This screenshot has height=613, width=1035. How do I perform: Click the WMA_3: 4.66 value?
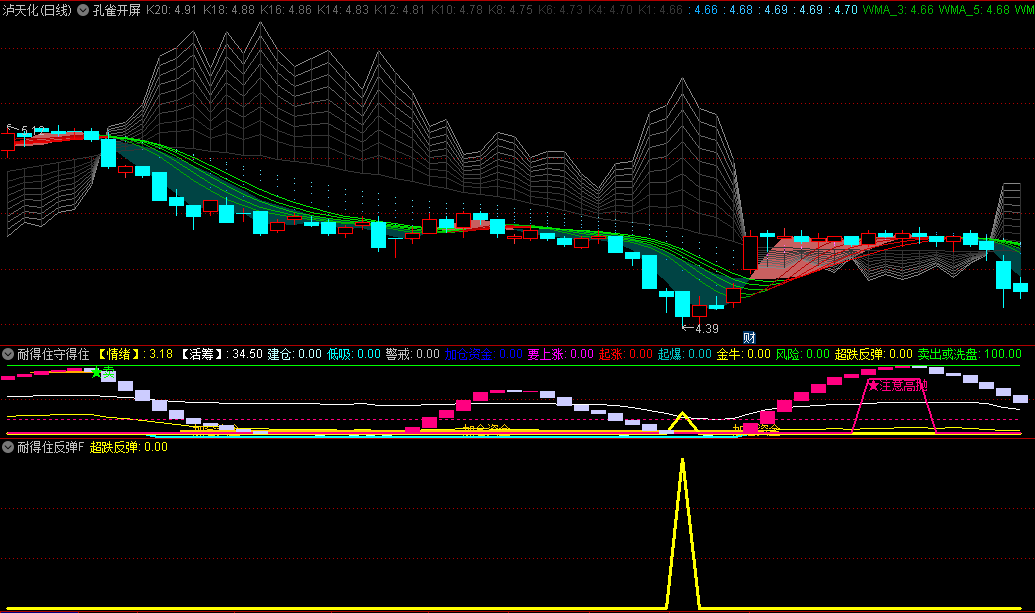pyautogui.click(x=898, y=10)
